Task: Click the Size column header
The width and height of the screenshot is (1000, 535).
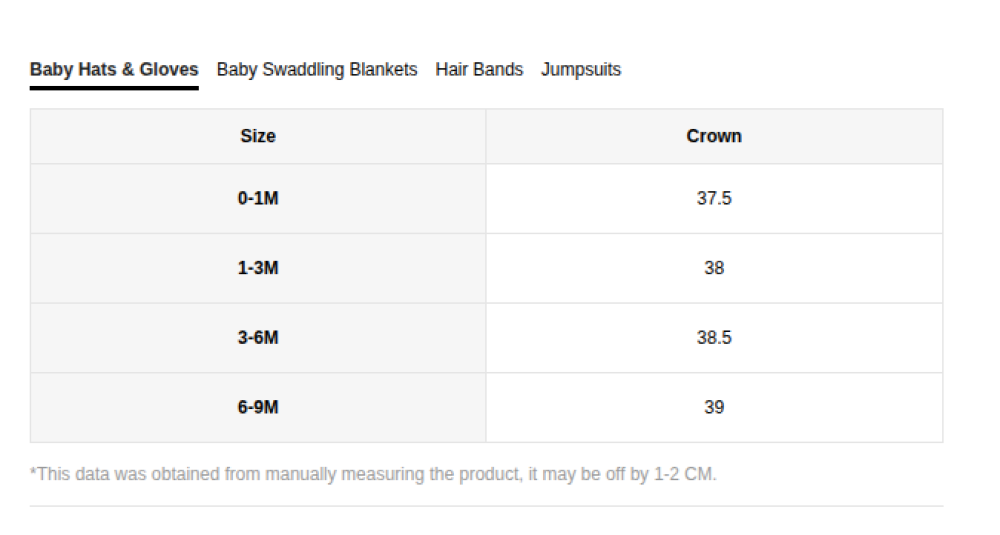Action: [x=258, y=136]
